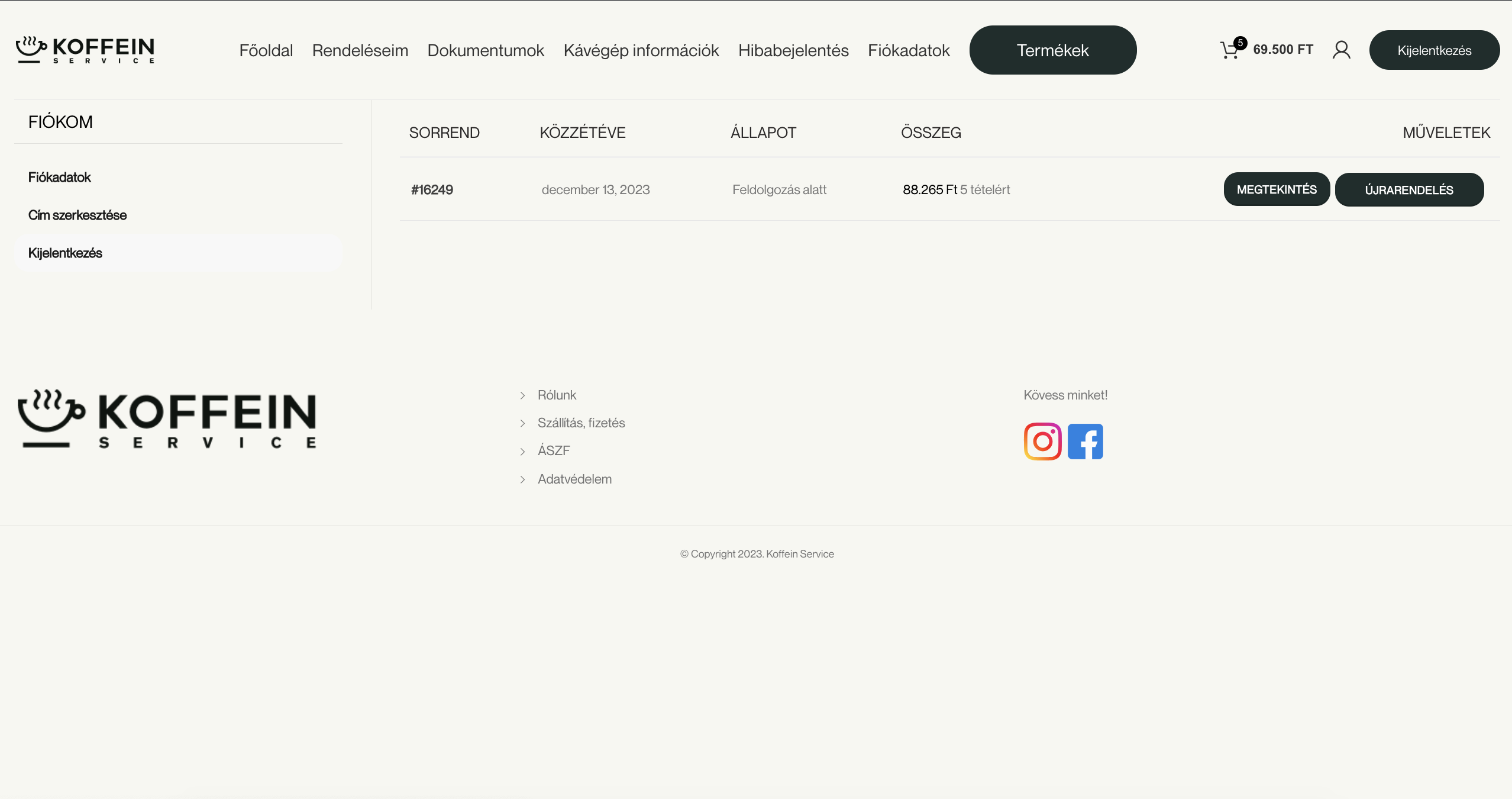Open the shopping cart icon

(x=1230, y=50)
